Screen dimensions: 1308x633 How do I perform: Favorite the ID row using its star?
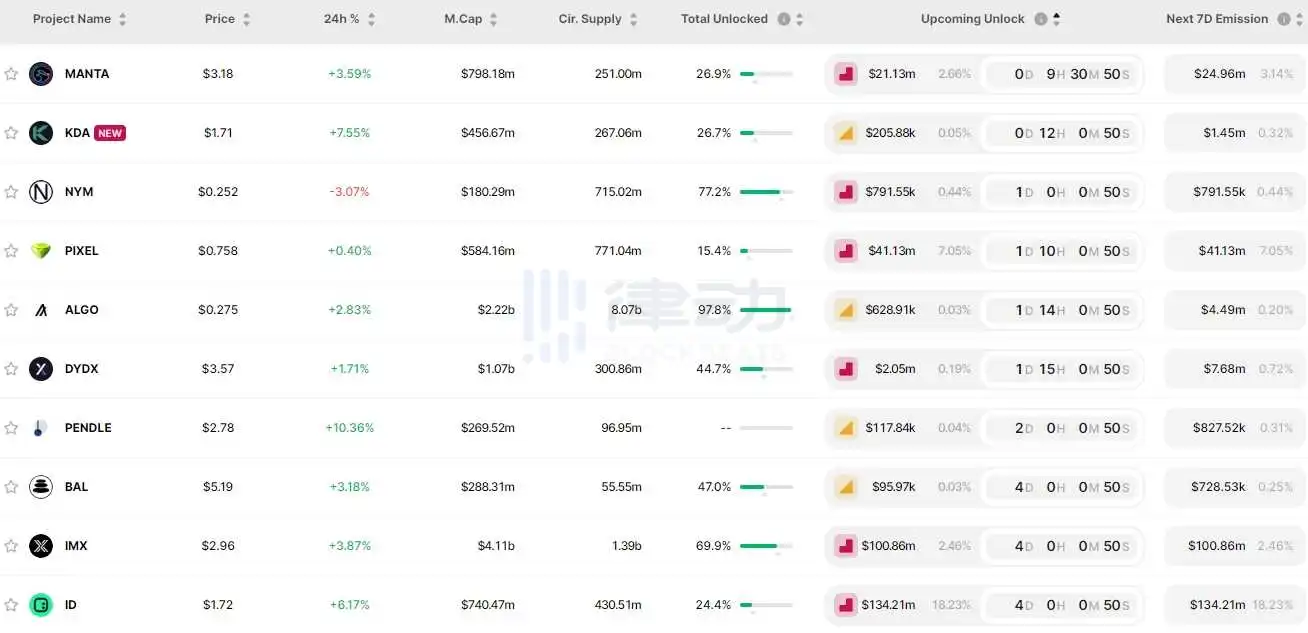pos(11,605)
